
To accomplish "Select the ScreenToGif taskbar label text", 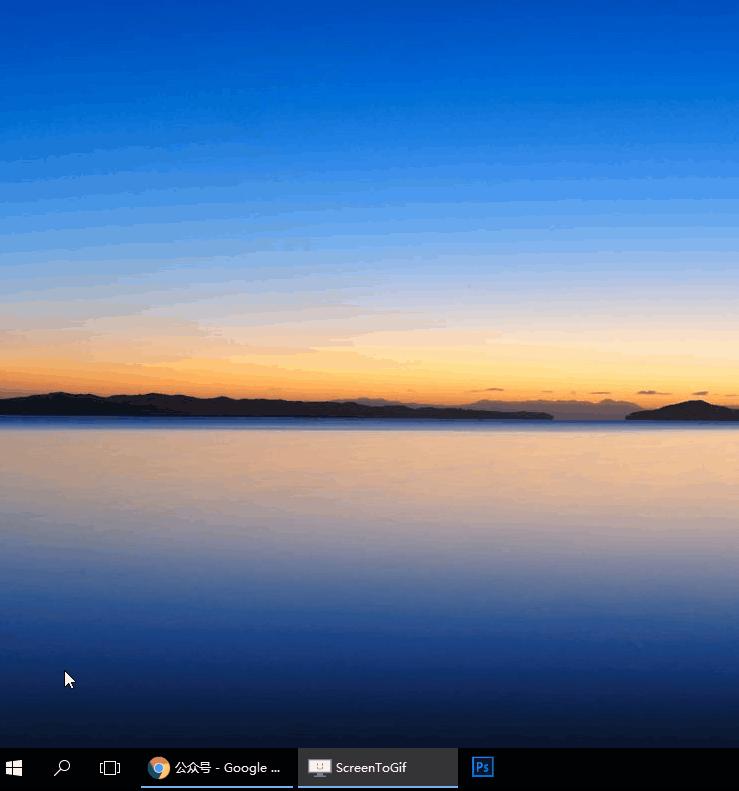I will (371, 768).
